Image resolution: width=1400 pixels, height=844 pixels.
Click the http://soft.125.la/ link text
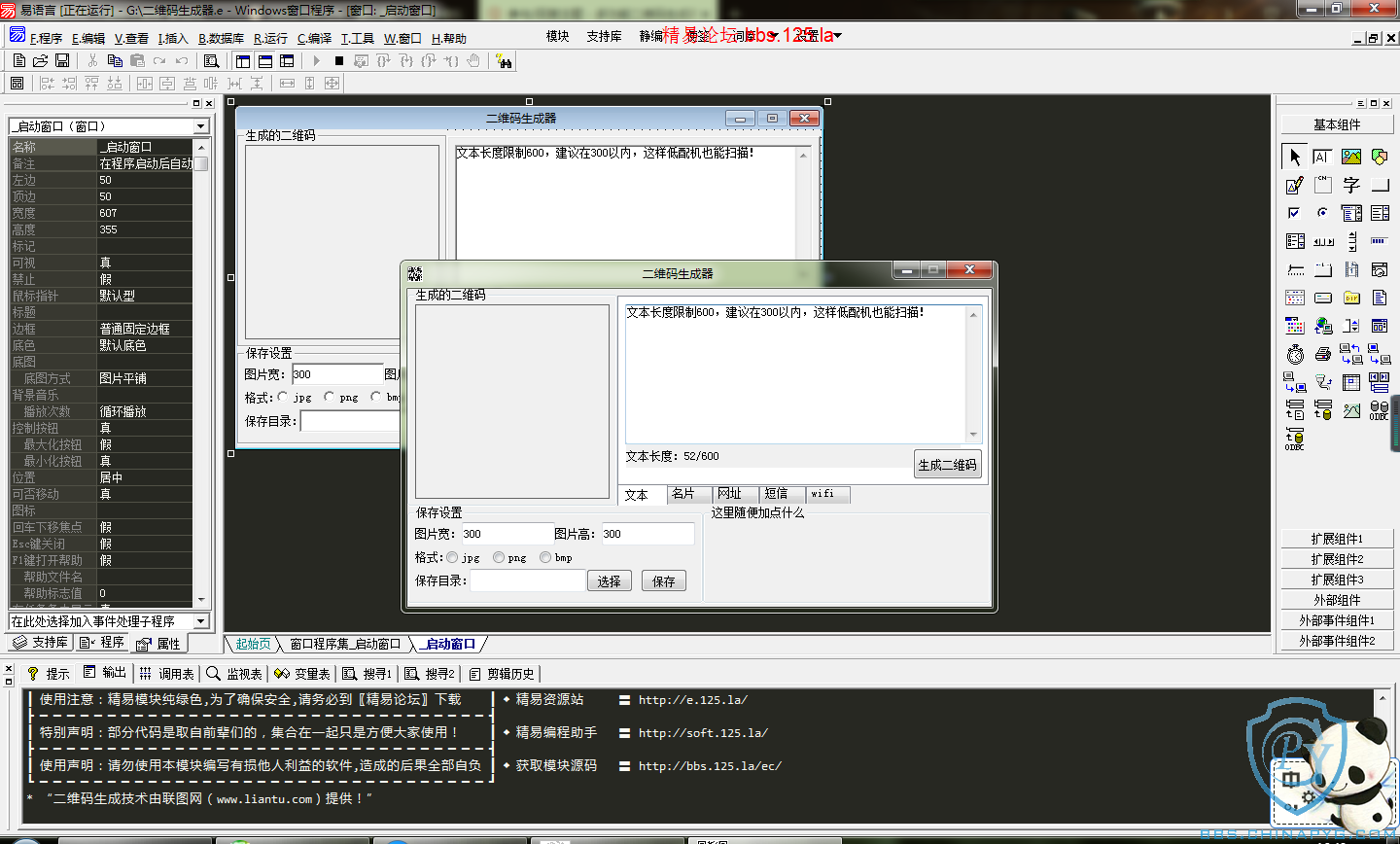(x=703, y=733)
